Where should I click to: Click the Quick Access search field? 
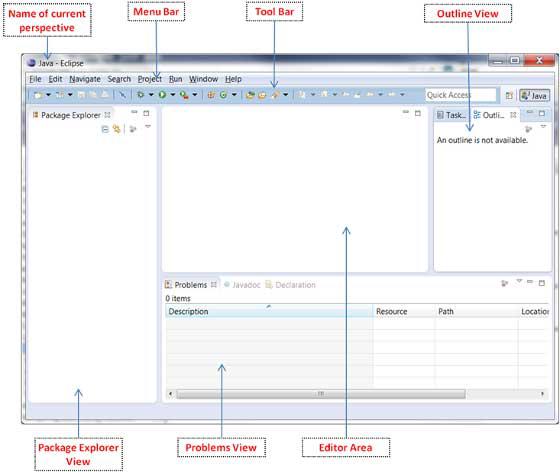point(461,95)
